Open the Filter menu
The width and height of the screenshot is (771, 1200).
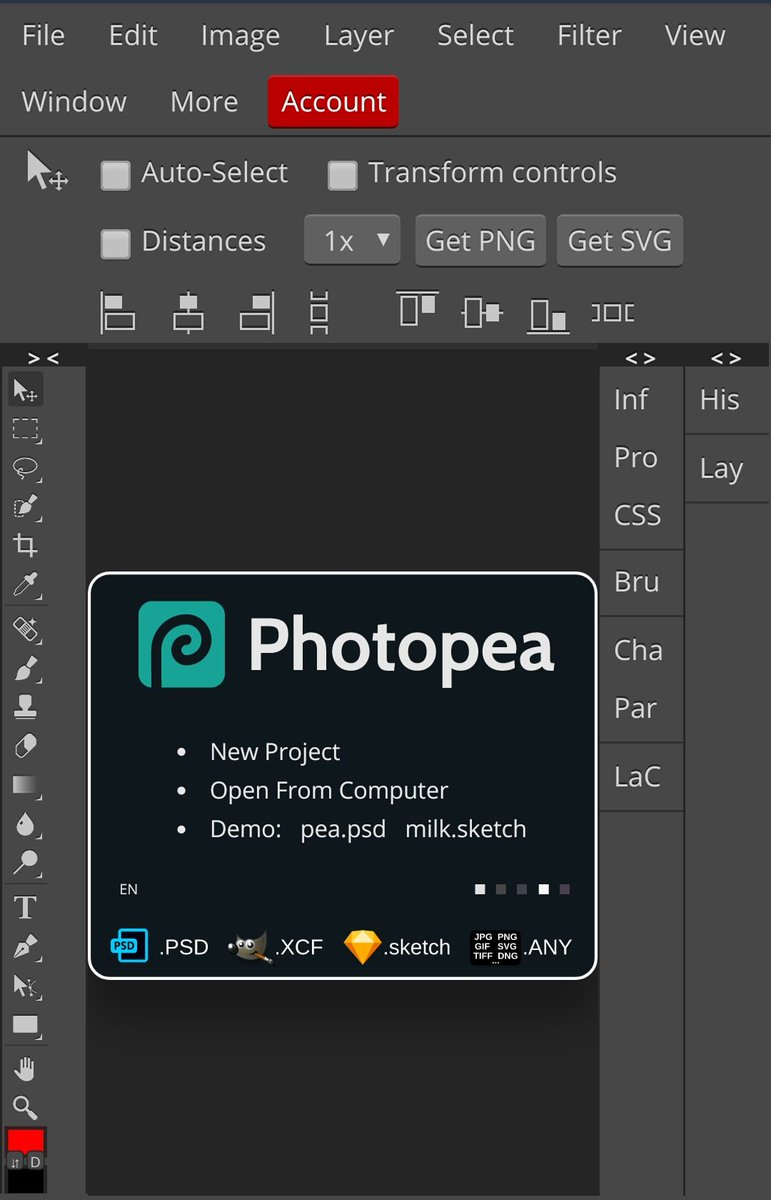tap(589, 35)
